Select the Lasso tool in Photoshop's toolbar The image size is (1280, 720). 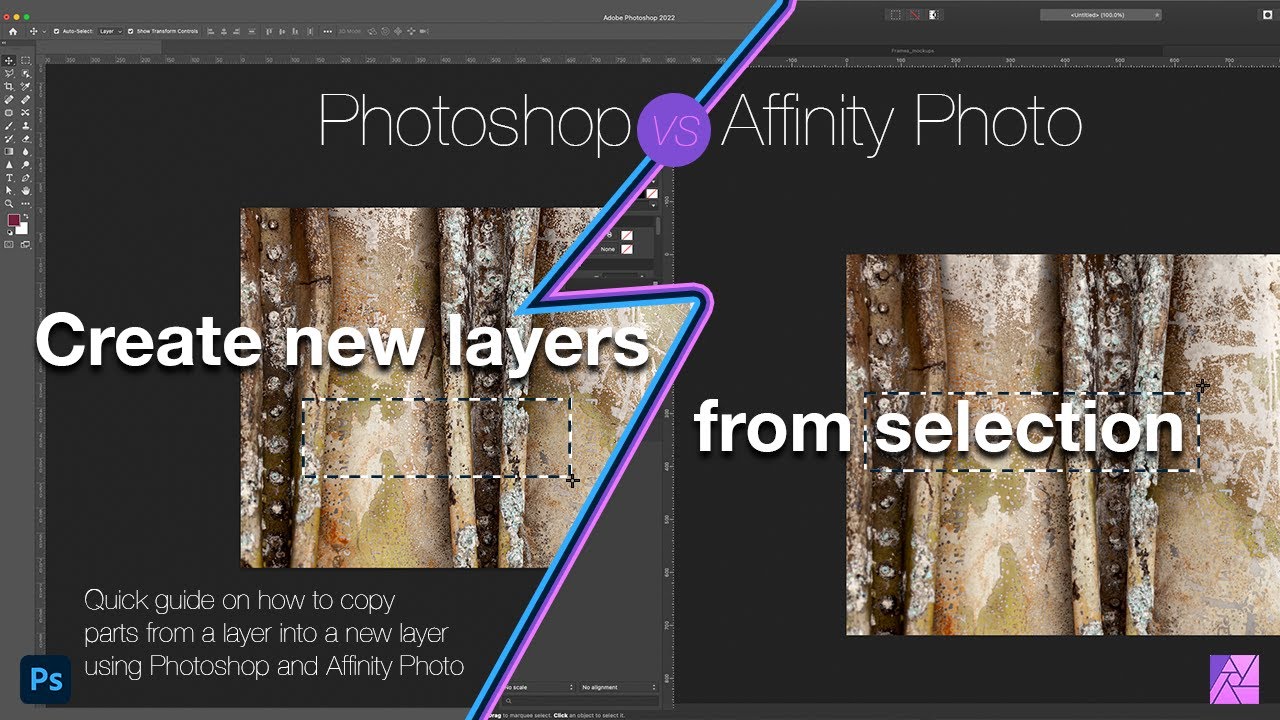point(9,74)
